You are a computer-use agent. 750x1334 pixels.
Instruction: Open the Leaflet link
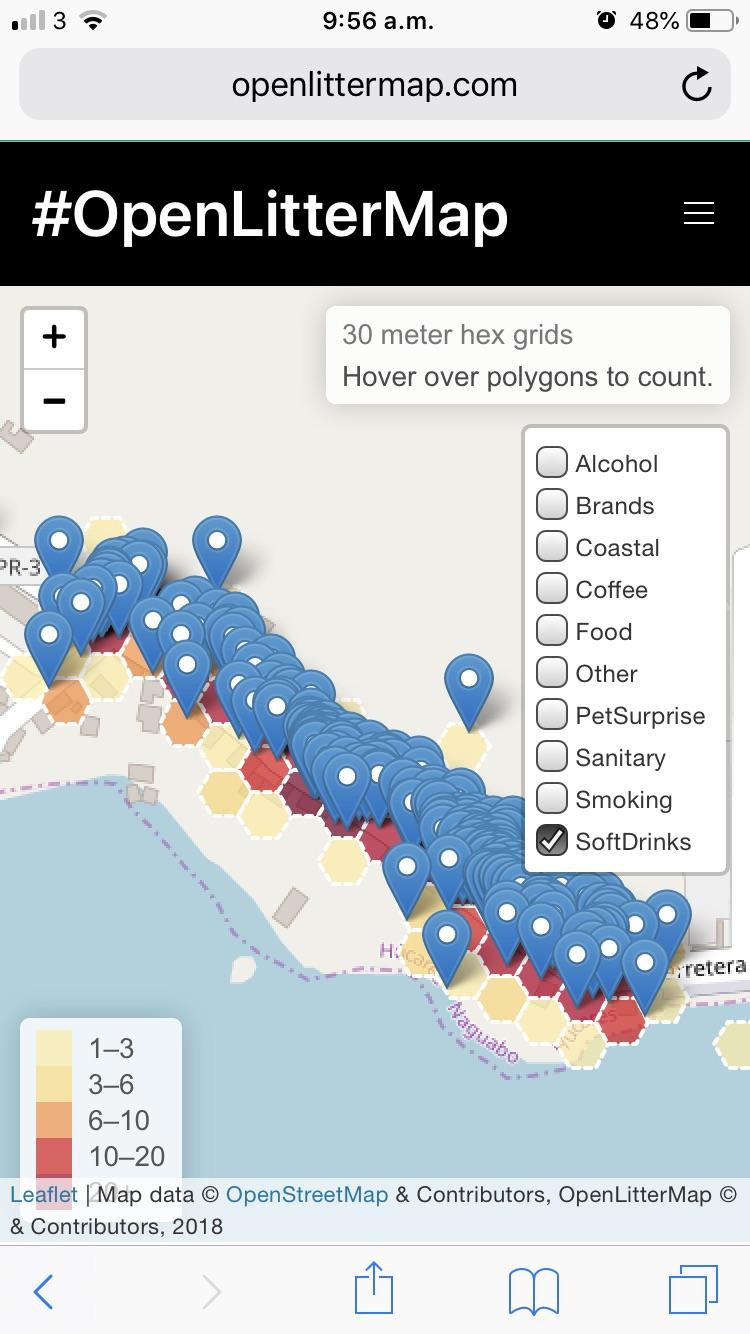pos(43,1194)
